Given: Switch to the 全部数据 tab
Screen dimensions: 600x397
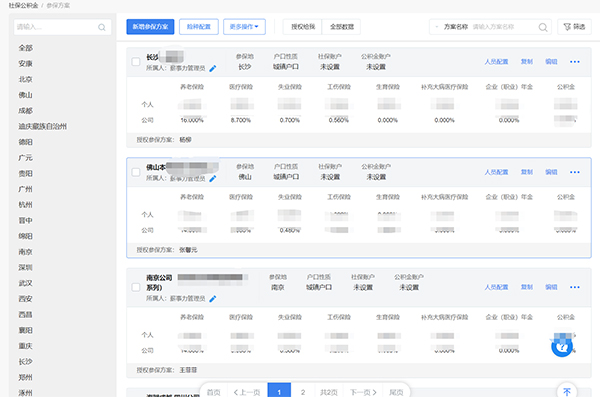Looking at the screenshot, I should coord(341,27).
